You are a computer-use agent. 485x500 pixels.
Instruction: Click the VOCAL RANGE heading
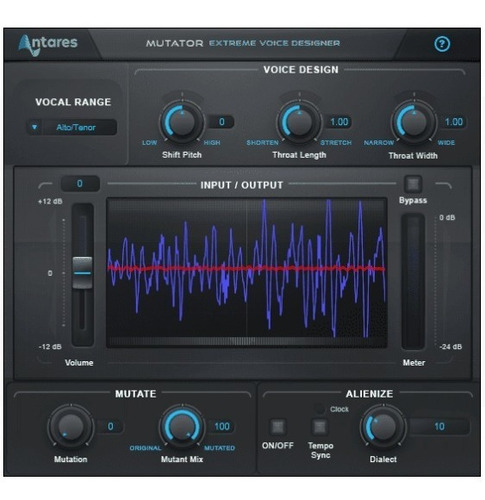[73, 102]
